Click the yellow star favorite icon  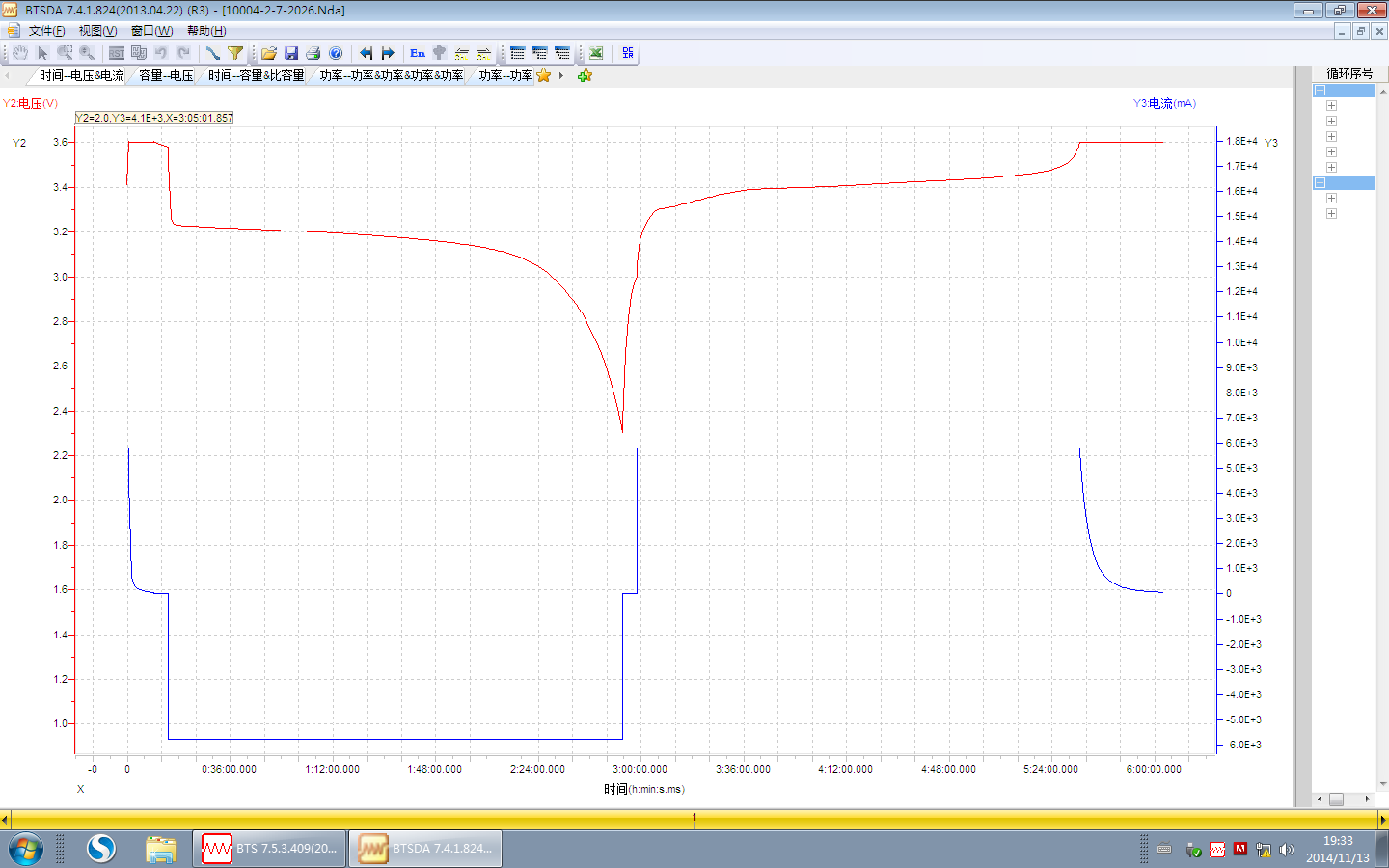tap(544, 75)
